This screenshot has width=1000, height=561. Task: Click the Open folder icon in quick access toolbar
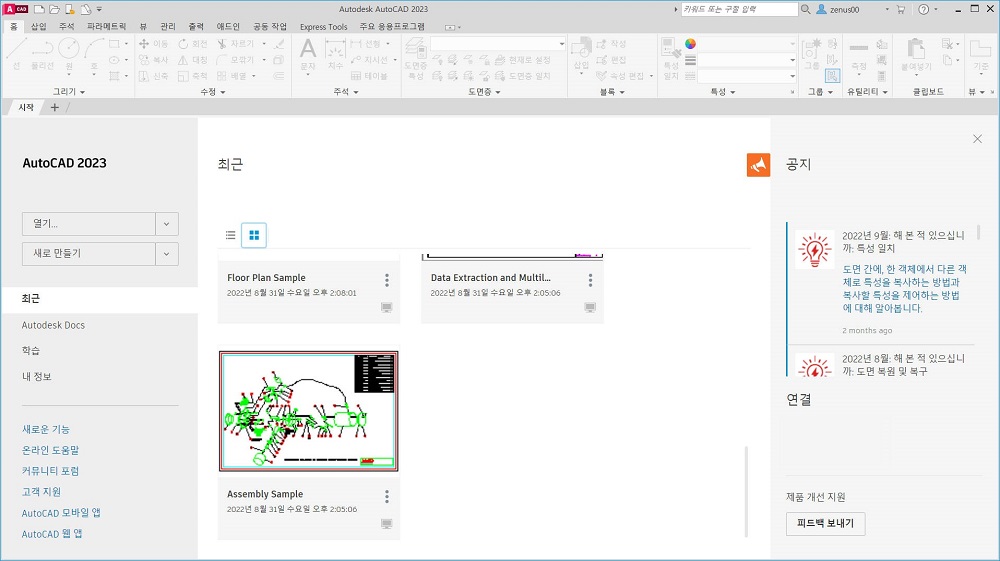pos(55,9)
